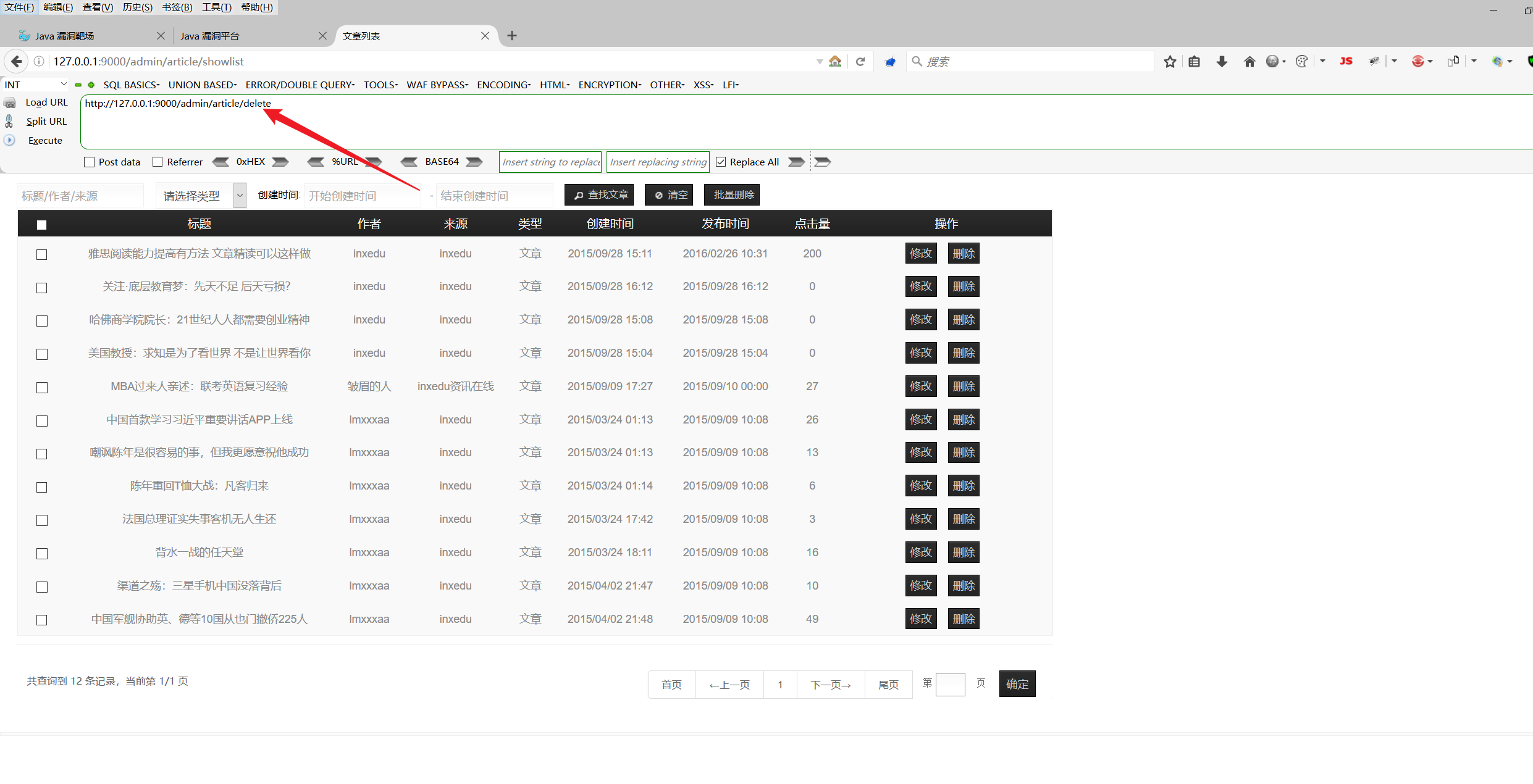Image resolution: width=1533 pixels, height=784 pixels.
Task: Click the red JS extension icon
Action: 1346,61
